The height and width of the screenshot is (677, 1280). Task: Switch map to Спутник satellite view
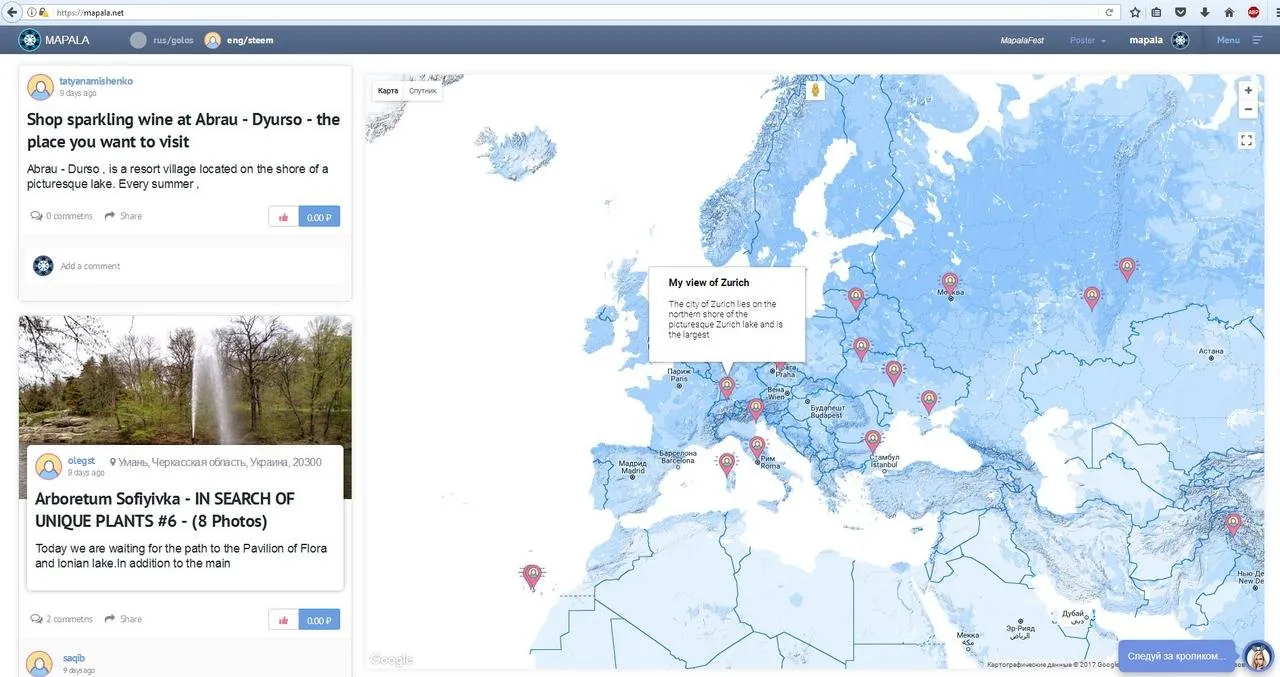tap(423, 91)
